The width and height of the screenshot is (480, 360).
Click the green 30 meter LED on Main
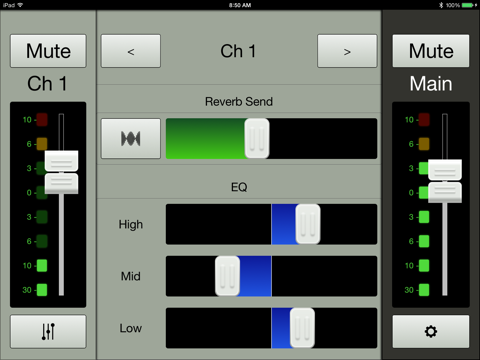(x=424, y=290)
